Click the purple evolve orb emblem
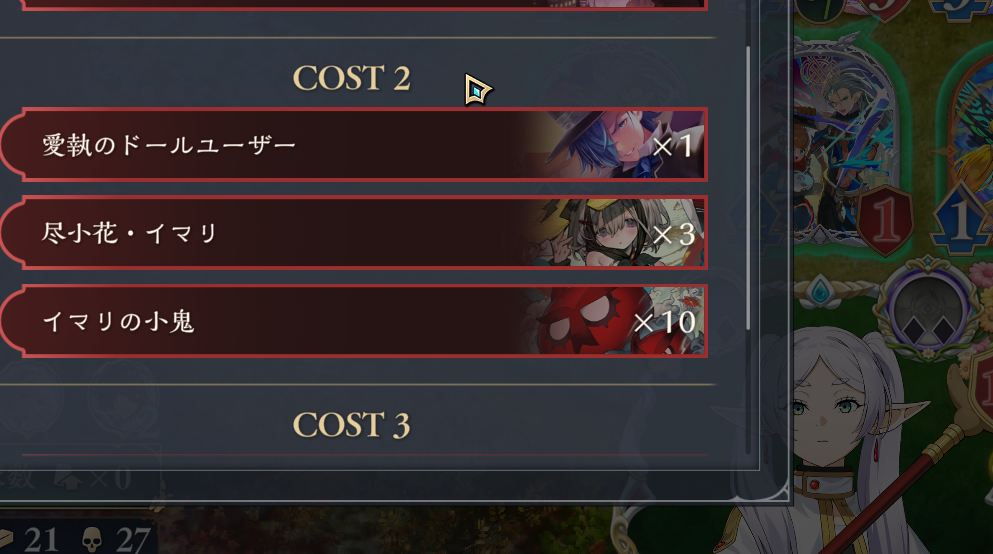Image resolution: width=993 pixels, height=554 pixels. pyautogui.click(x=928, y=310)
